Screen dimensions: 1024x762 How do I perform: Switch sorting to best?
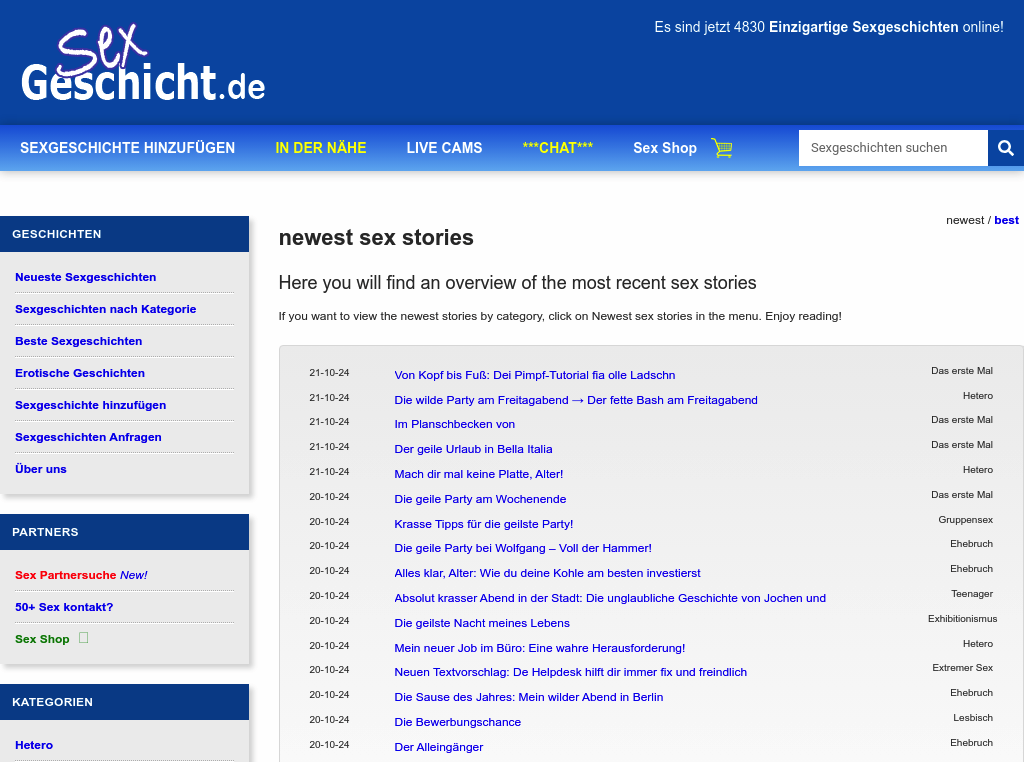[x=1006, y=220]
